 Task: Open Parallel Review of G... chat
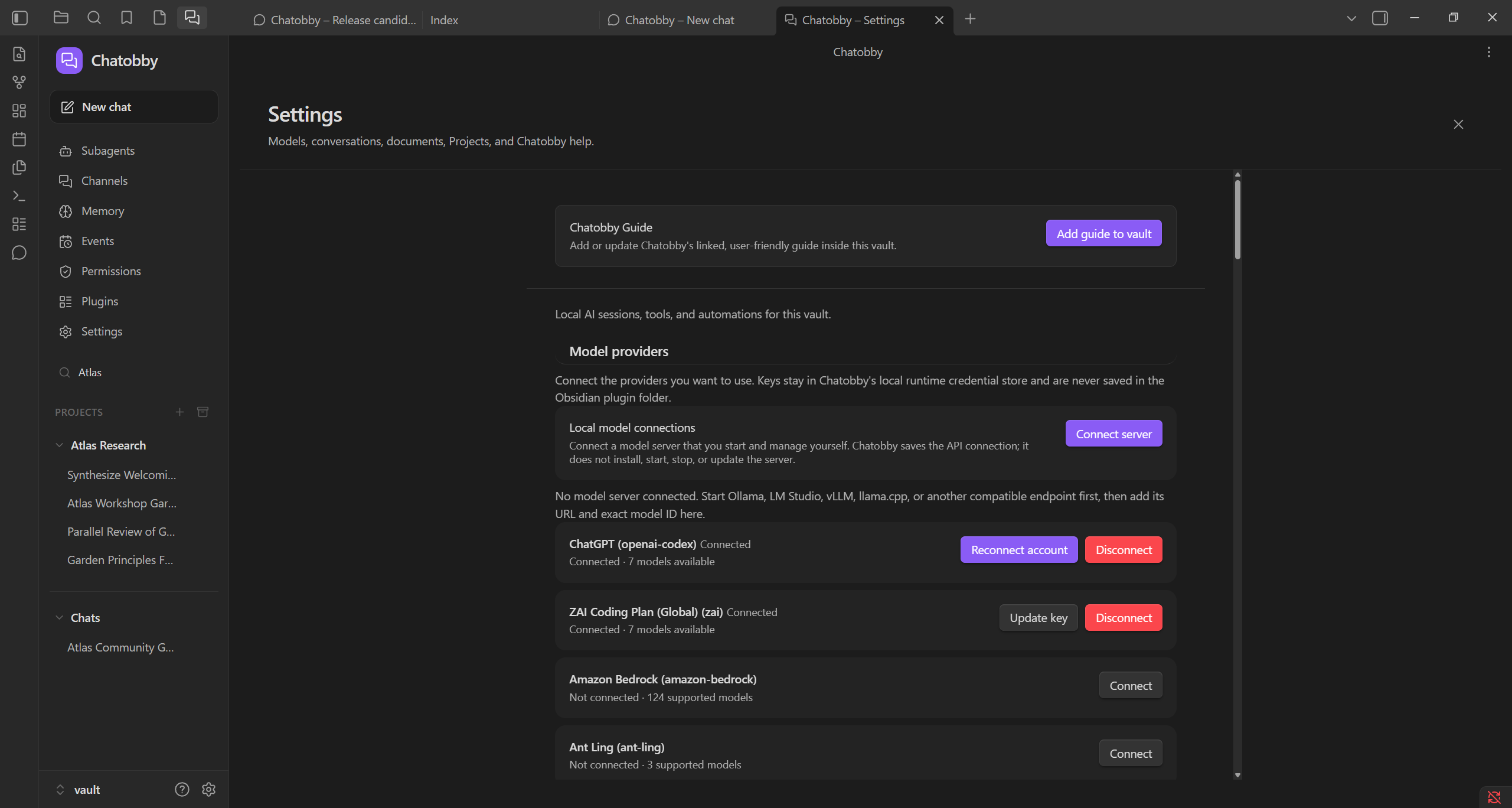pos(121,532)
